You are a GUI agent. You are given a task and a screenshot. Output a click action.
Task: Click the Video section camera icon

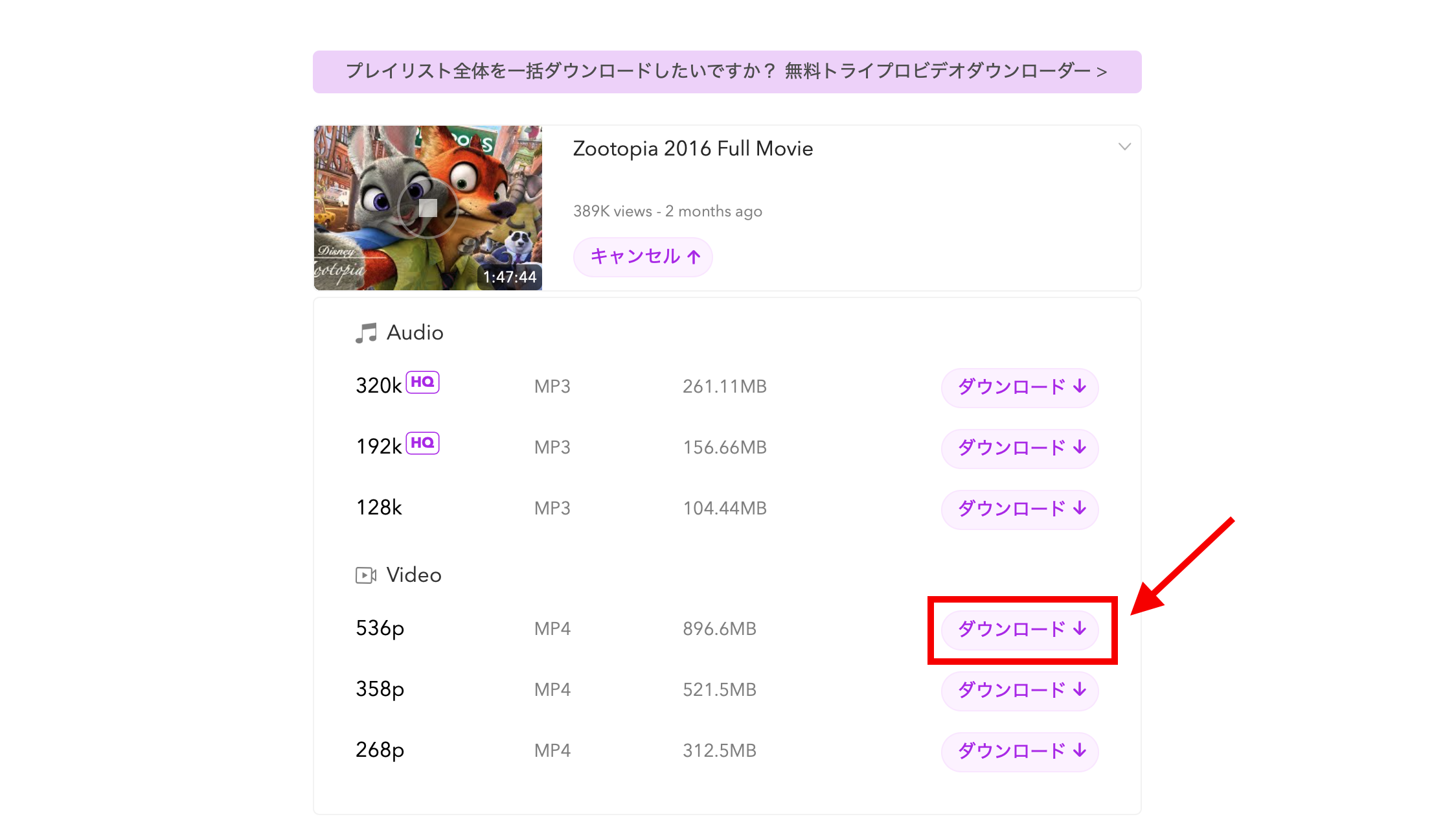pos(366,575)
